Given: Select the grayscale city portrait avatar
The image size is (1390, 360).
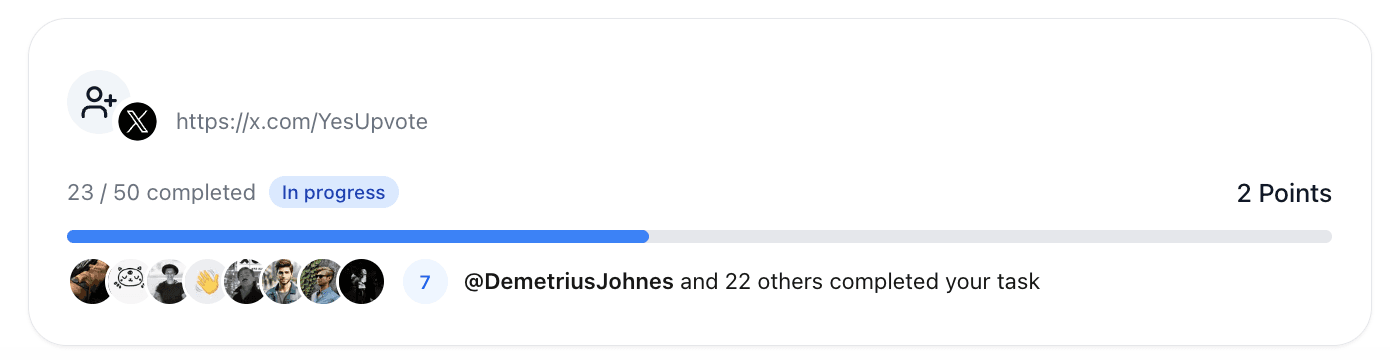Looking at the screenshot, I should coord(245,282).
